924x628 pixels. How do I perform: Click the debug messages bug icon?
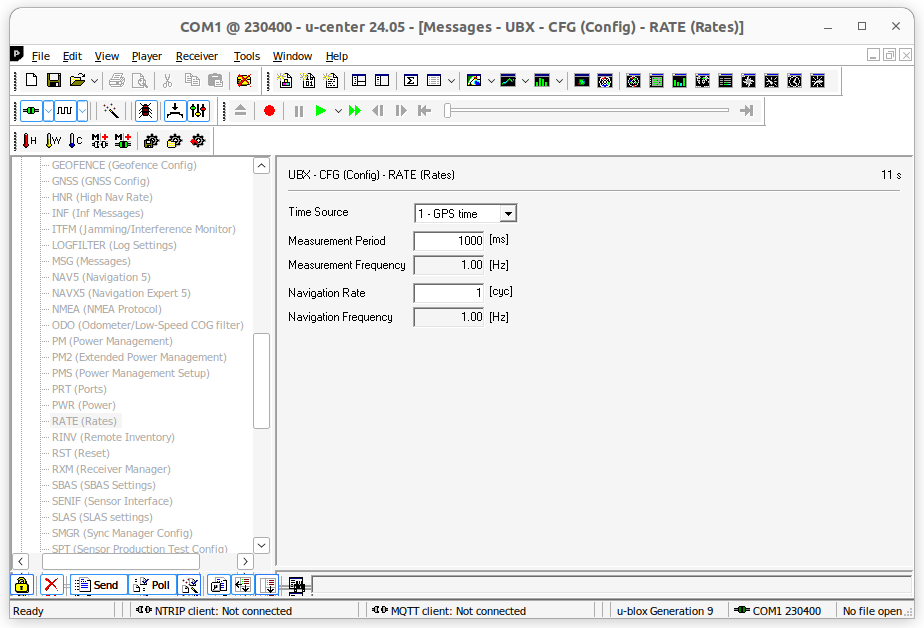[146, 110]
